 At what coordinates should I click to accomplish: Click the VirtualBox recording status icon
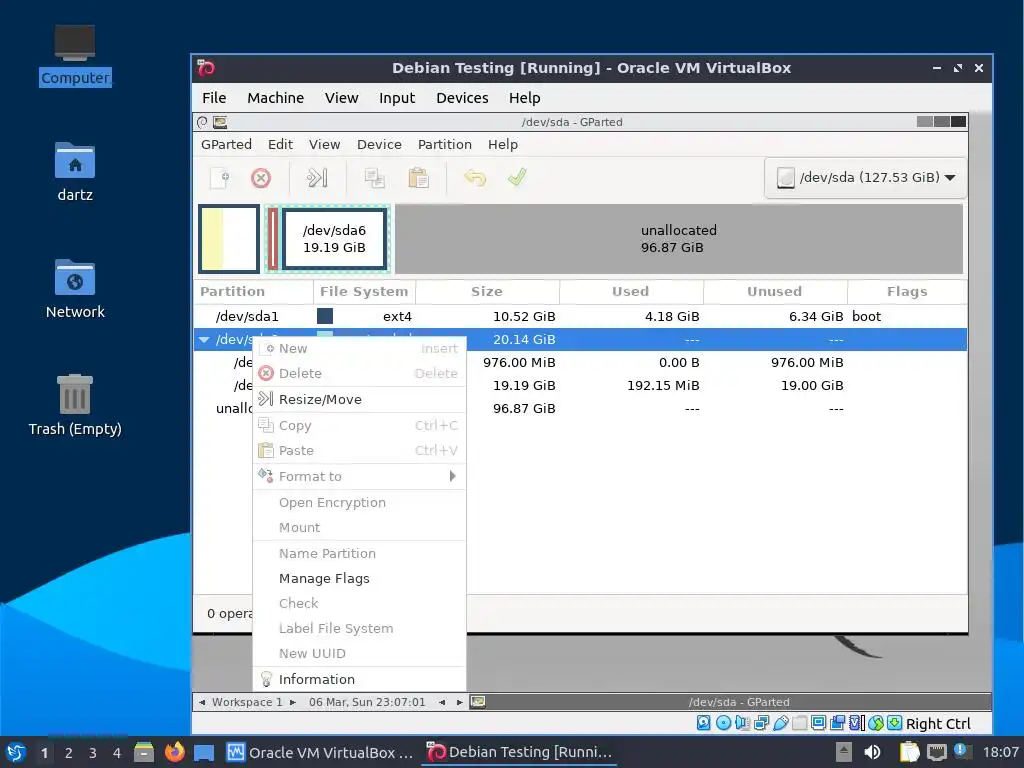click(837, 723)
